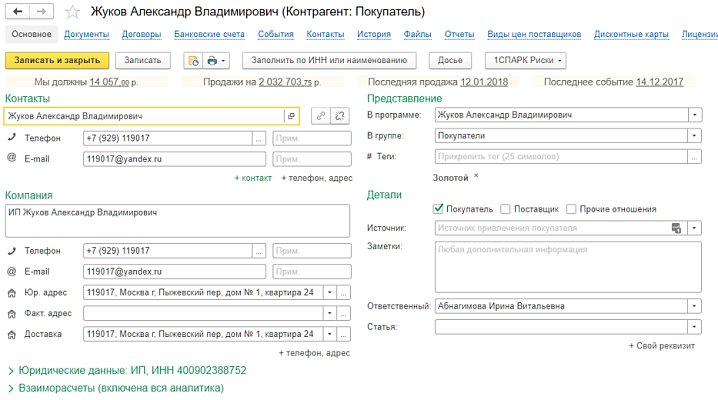
Task: Open the Ответственный dropdown
Action: pos(695,306)
